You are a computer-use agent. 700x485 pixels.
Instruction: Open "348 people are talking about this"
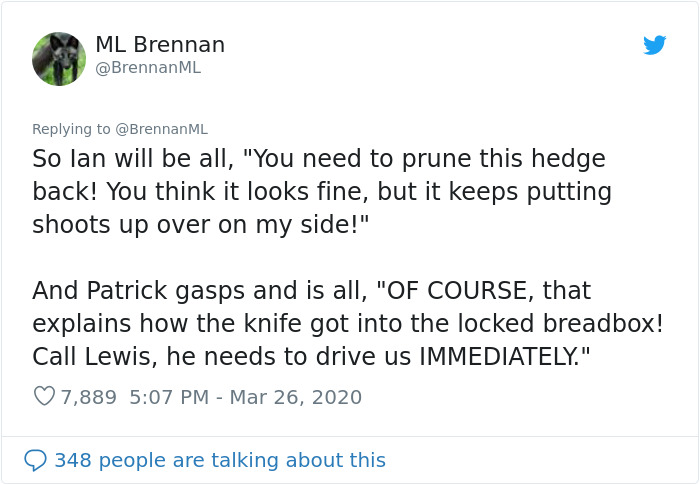tap(219, 460)
